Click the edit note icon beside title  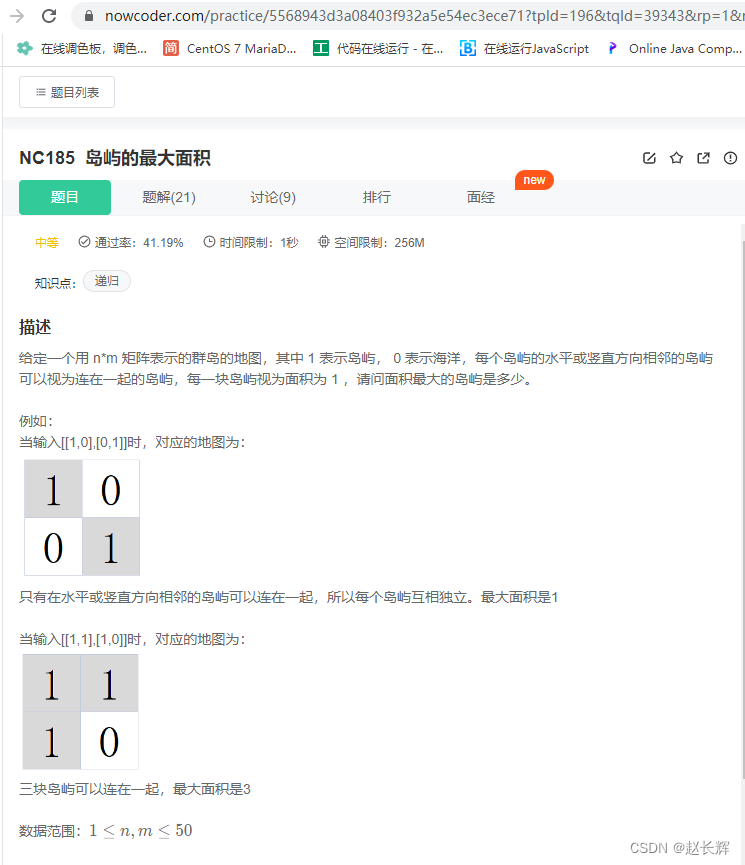[650, 158]
